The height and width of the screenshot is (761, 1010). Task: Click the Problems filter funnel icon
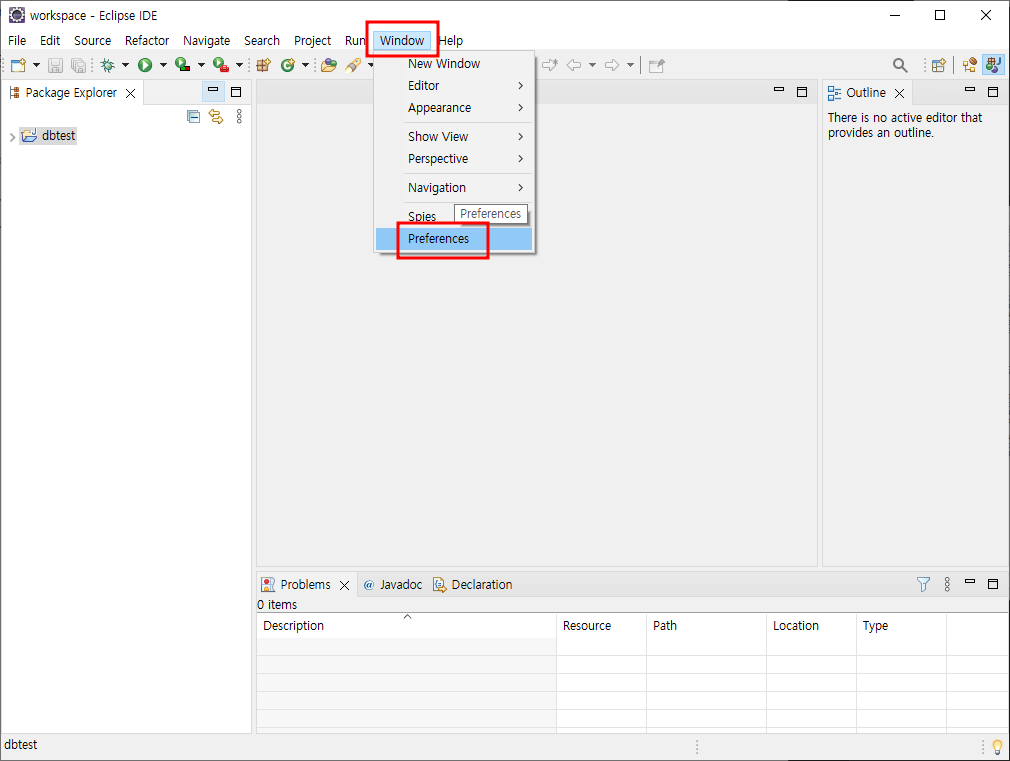[x=923, y=584]
